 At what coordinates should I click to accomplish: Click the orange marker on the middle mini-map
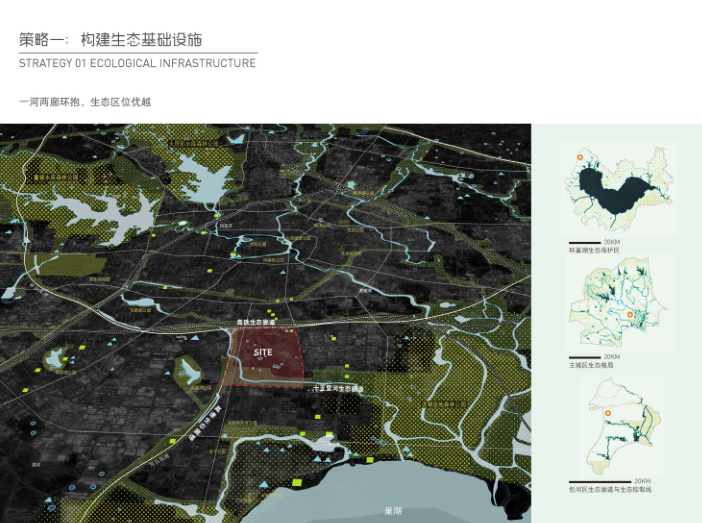(630, 315)
